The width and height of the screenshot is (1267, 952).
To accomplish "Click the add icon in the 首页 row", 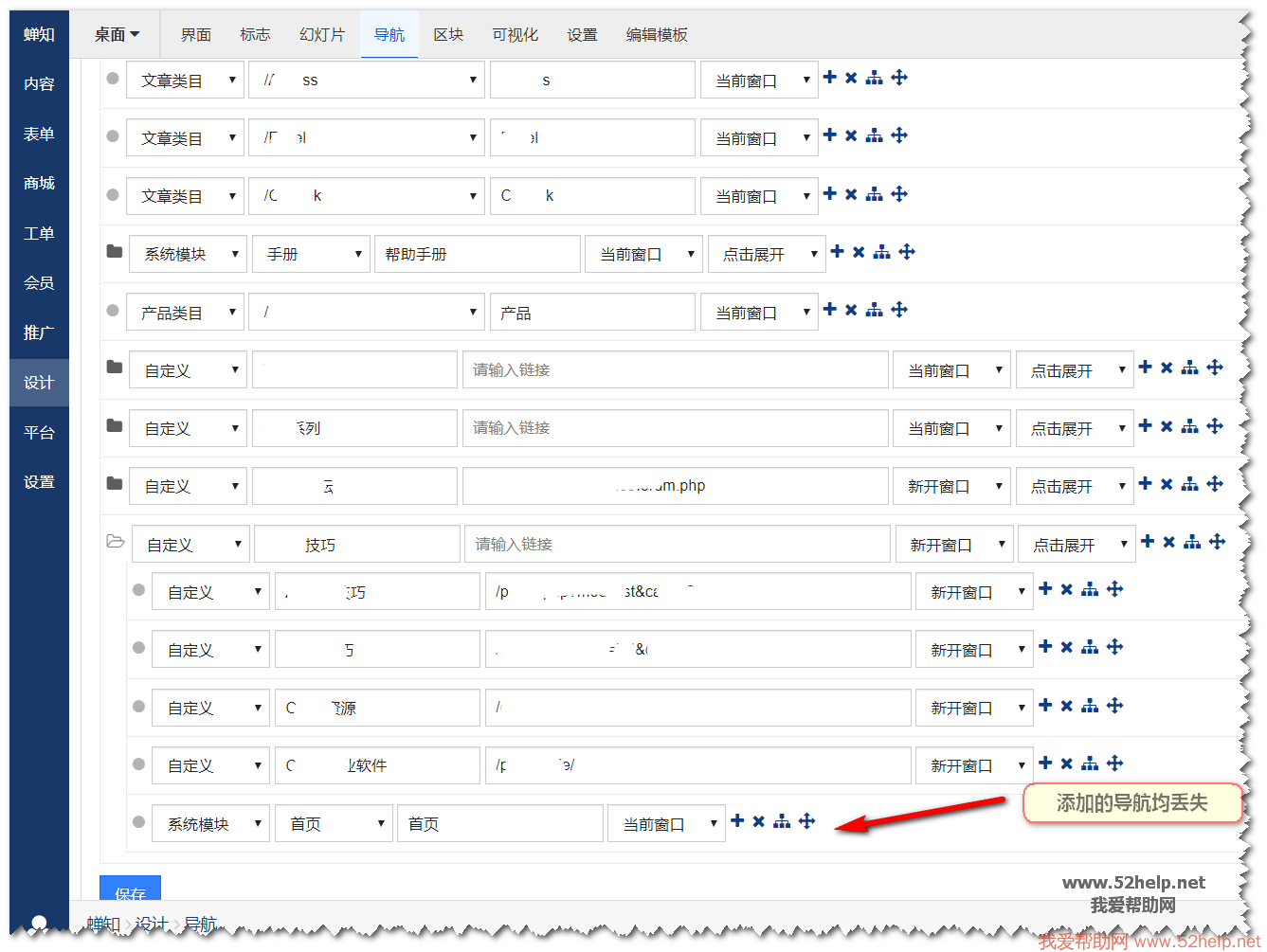I will click(x=737, y=821).
